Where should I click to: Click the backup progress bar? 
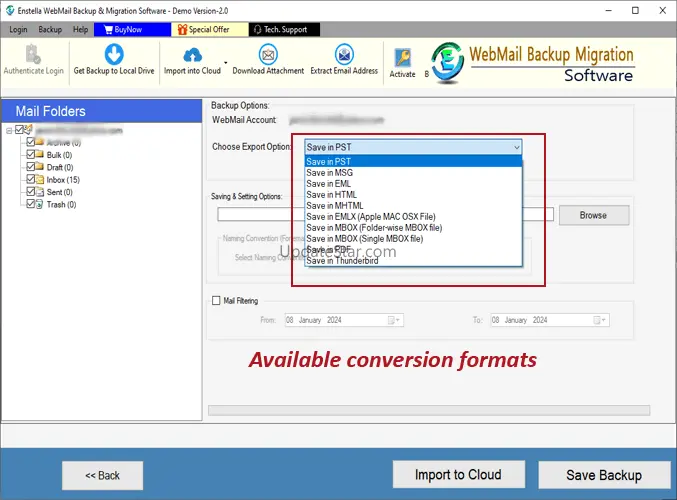click(x=429, y=410)
